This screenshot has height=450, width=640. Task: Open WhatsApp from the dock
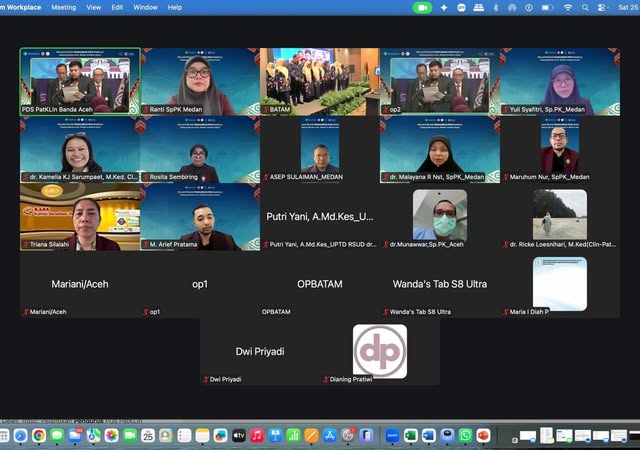click(x=465, y=436)
